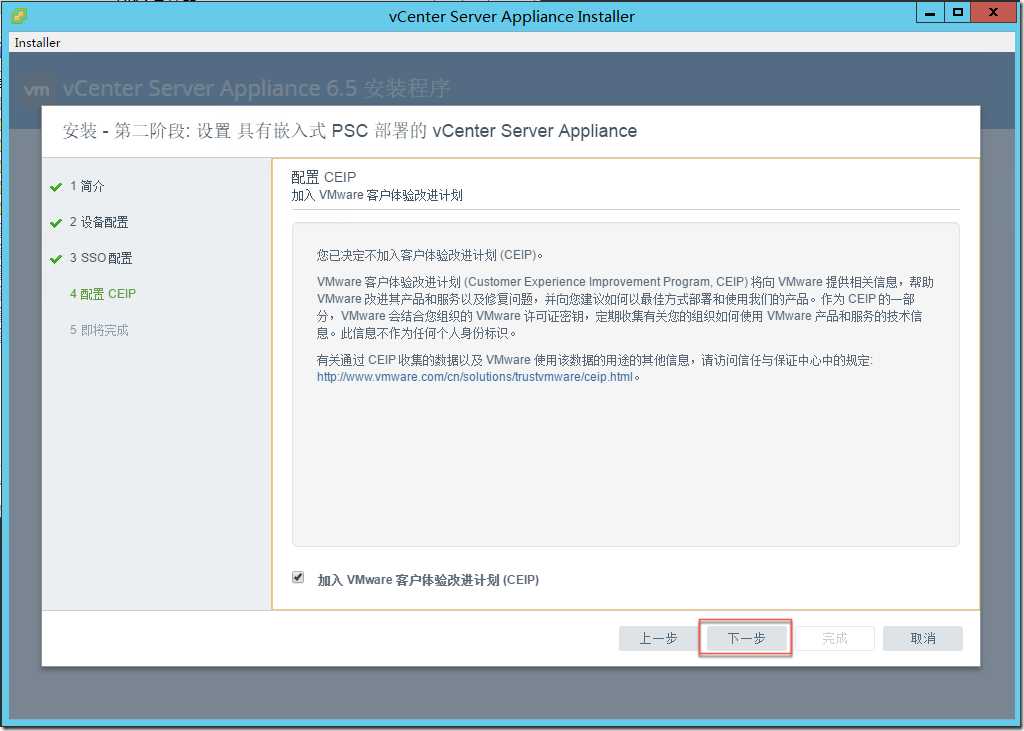The width and height of the screenshot is (1024, 731).
Task: Click the vm logo in the header
Action: coord(37,89)
